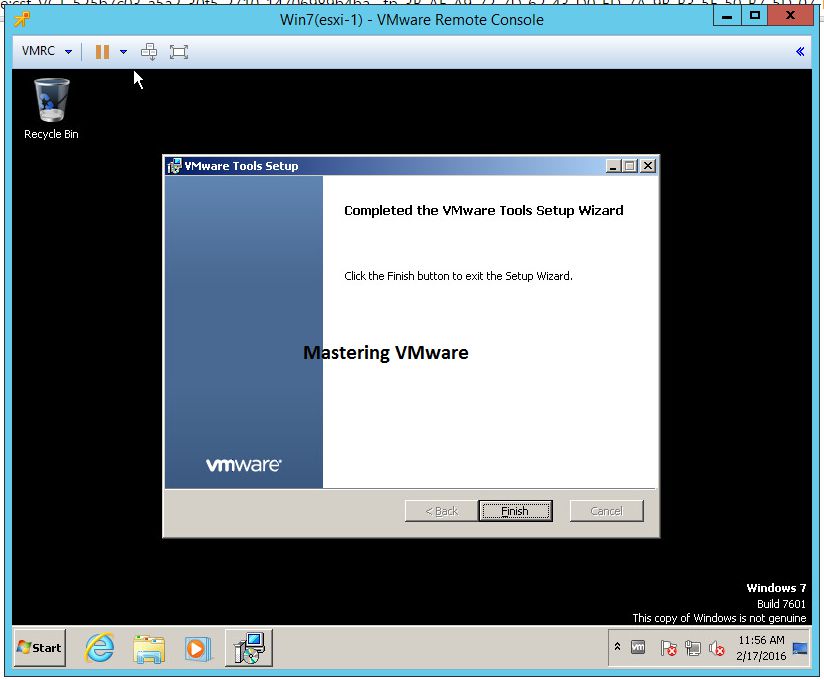This screenshot has height=680, width=824.
Task: Expand the power options dropdown arrow
Action: [x=123, y=51]
